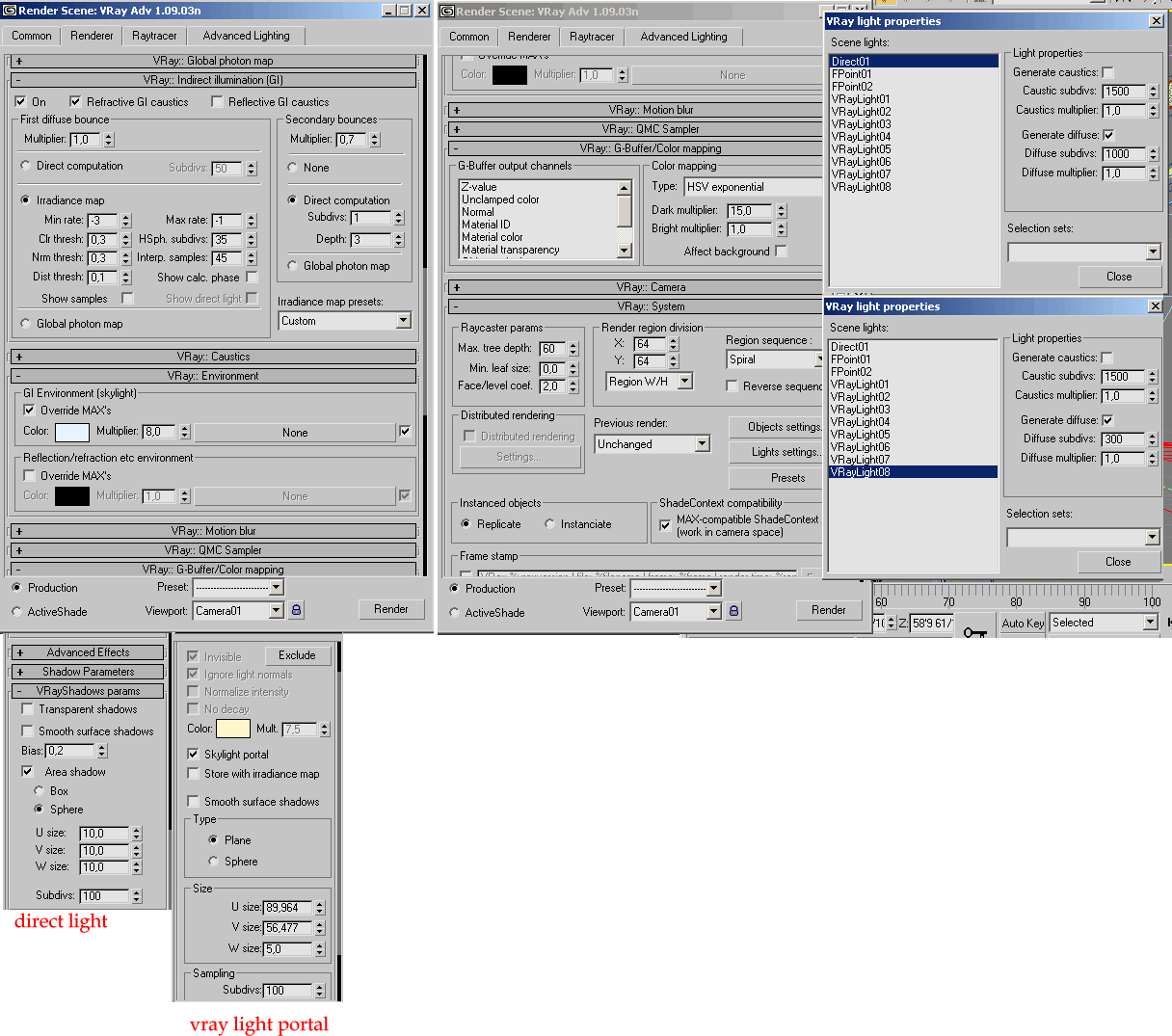This screenshot has width=1172, height=1036.
Task: Enable the Show samples checkbox
Action: click(127, 299)
